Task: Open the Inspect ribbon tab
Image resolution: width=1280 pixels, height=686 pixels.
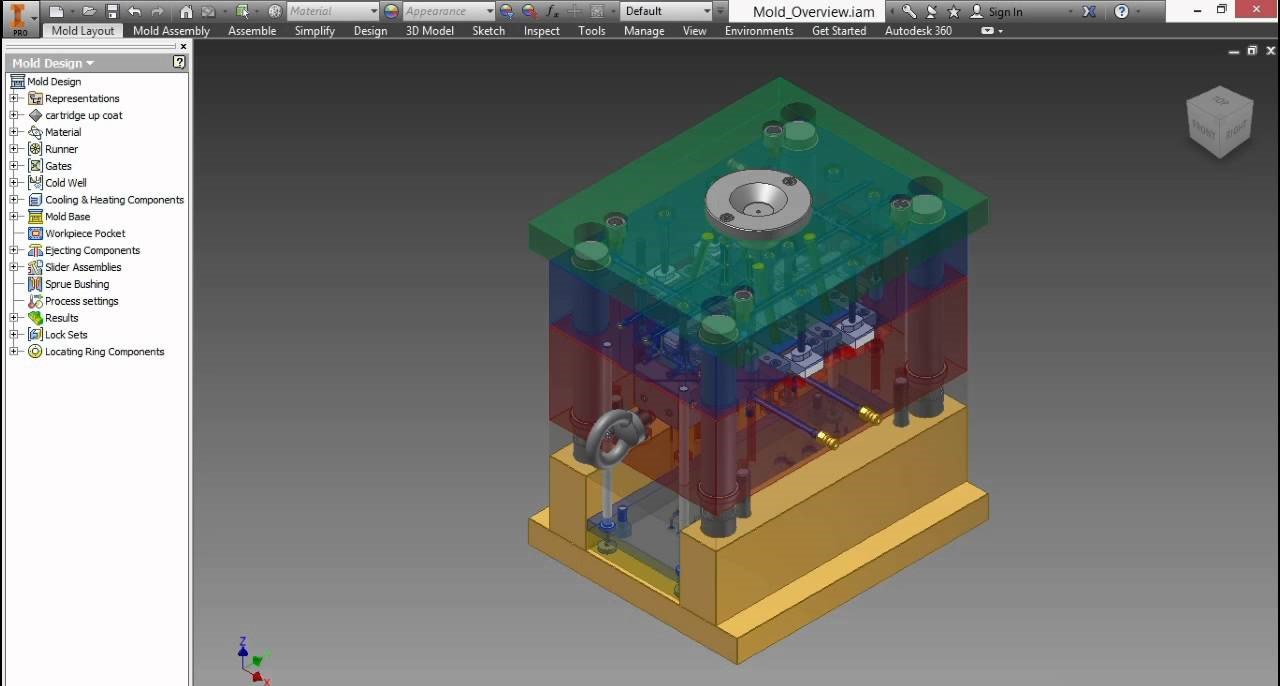Action: click(x=541, y=31)
